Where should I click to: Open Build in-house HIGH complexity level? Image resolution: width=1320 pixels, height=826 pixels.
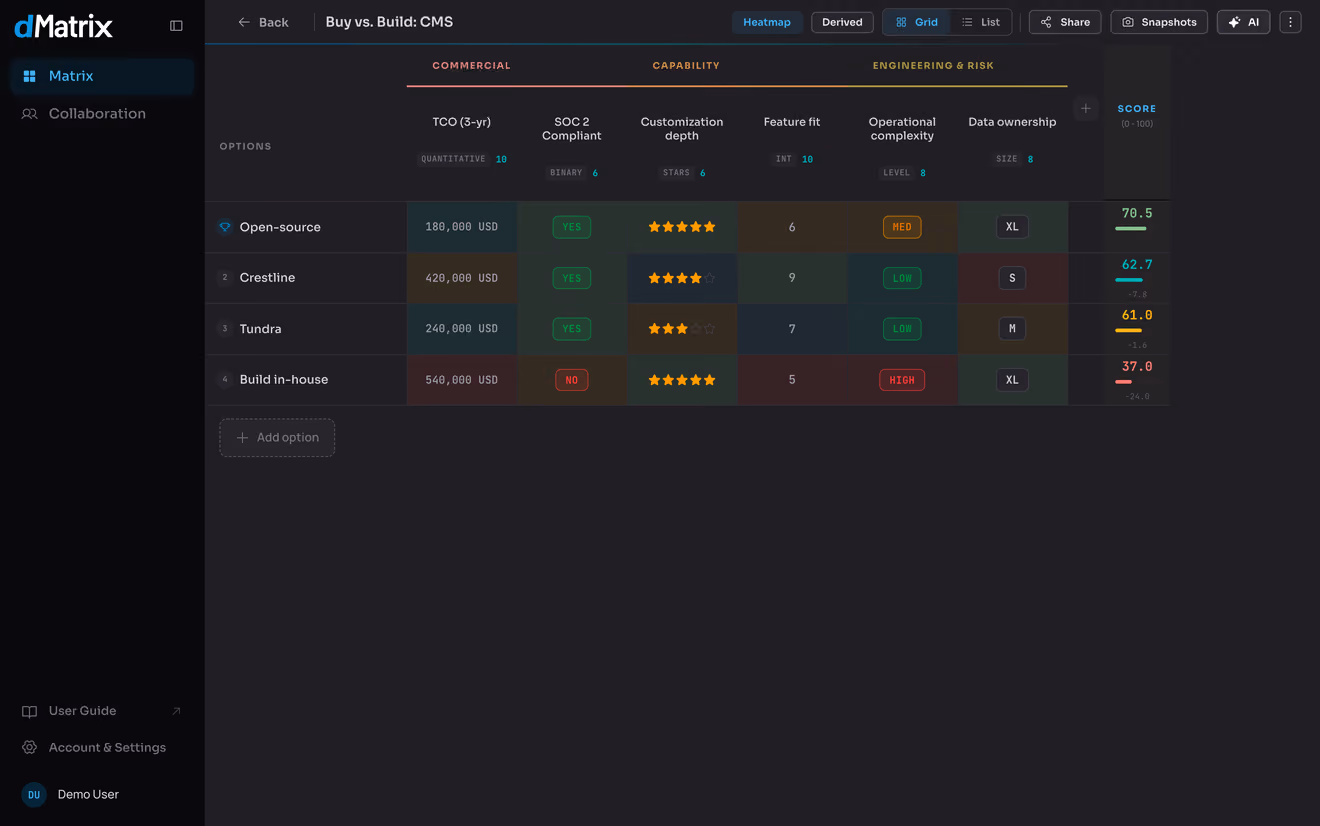tap(902, 380)
